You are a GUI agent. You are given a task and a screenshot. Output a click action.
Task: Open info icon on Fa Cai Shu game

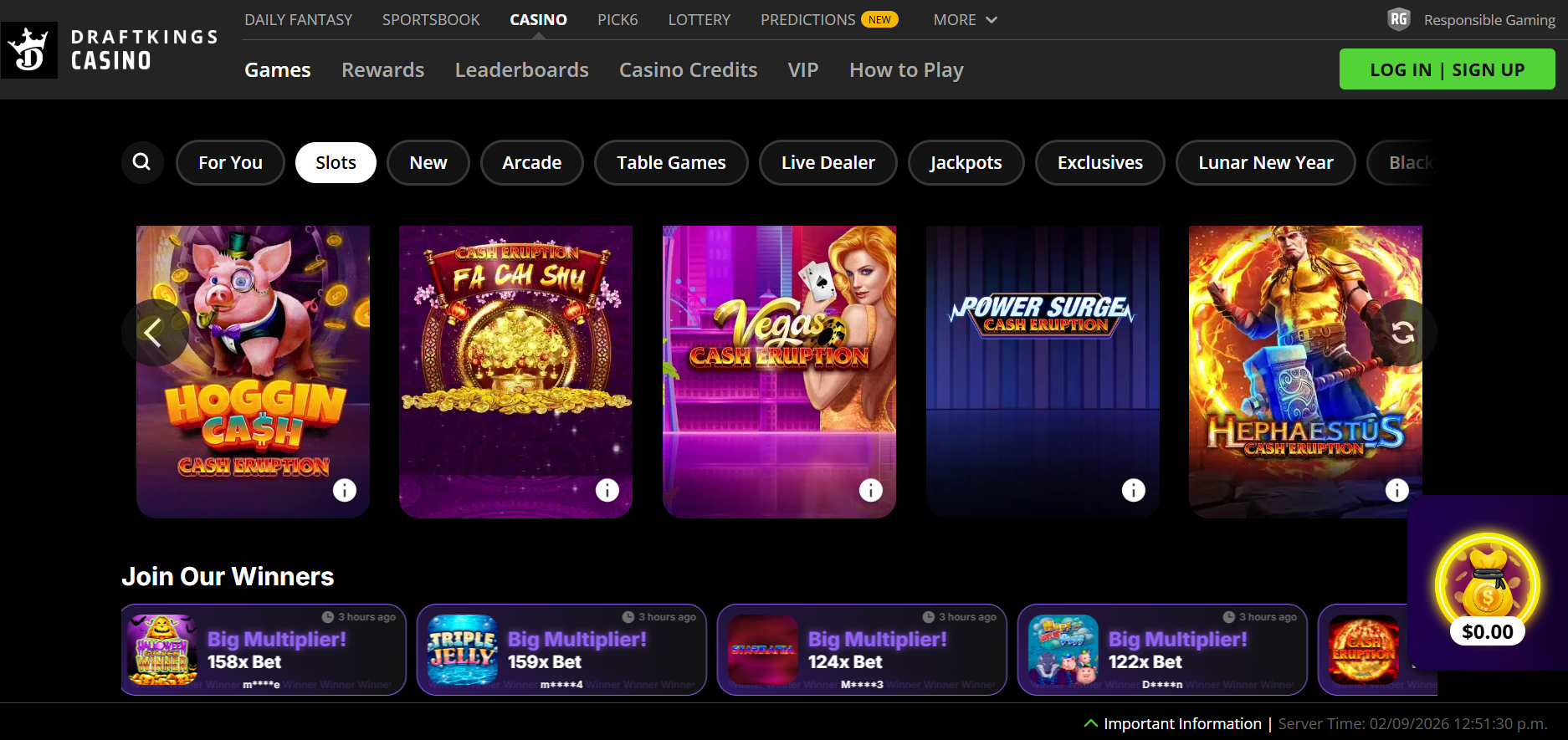607,490
